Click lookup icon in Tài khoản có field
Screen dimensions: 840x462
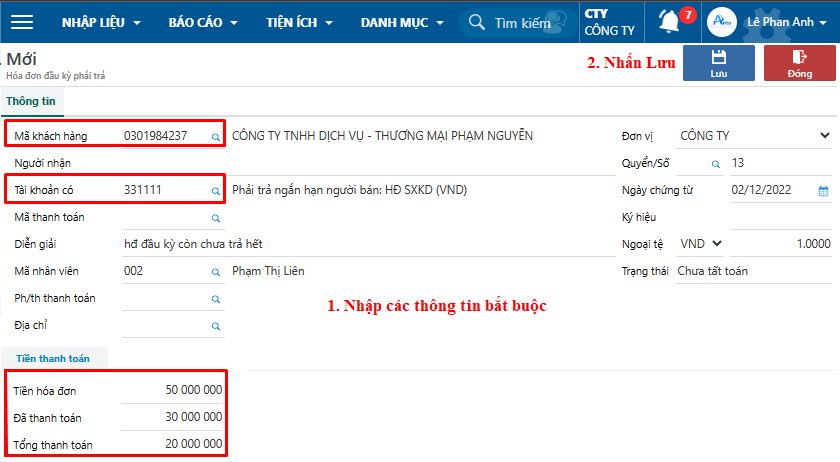pos(215,190)
